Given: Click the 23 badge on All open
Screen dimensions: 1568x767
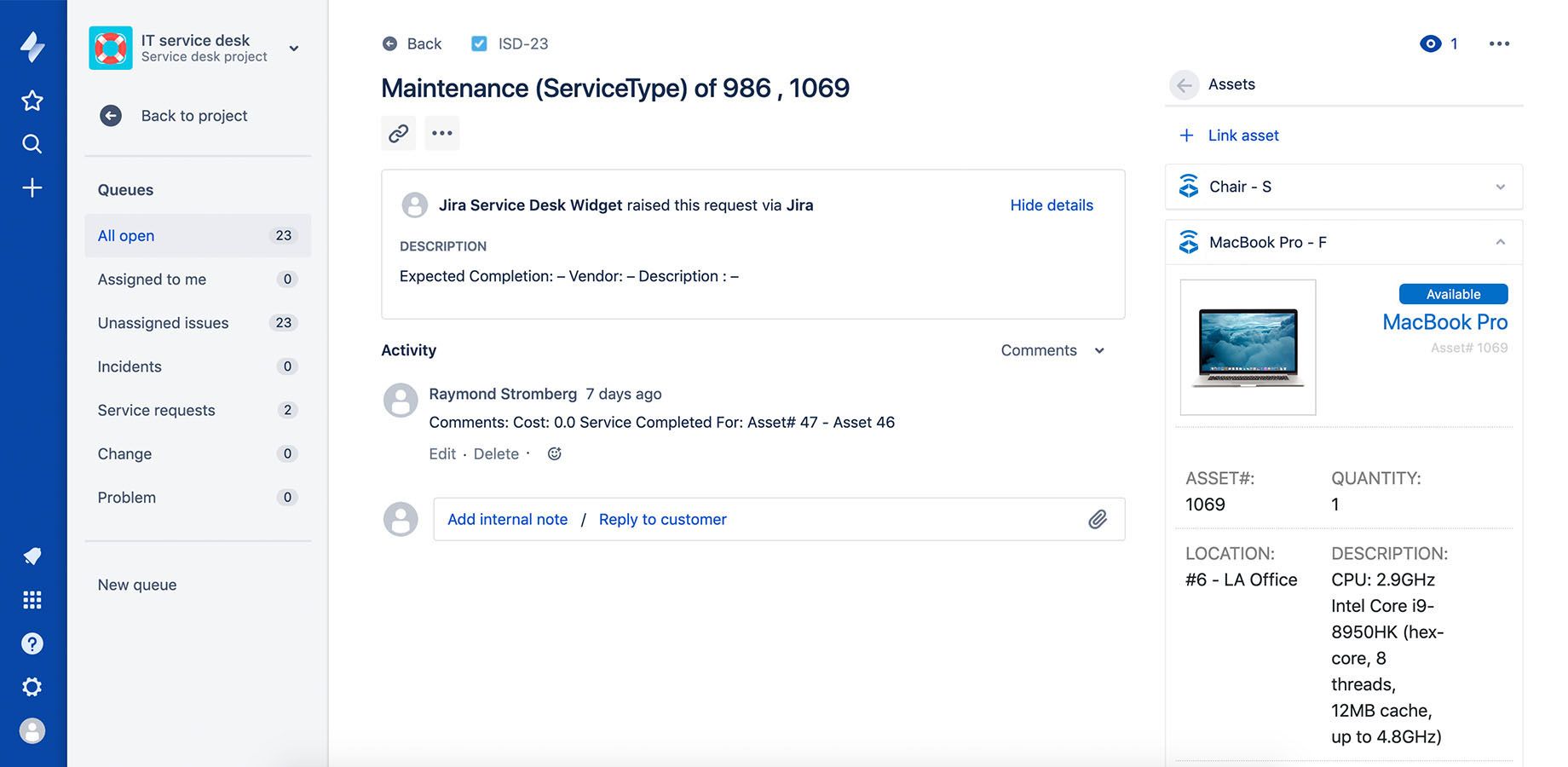Looking at the screenshot, I should coord(284,235).
